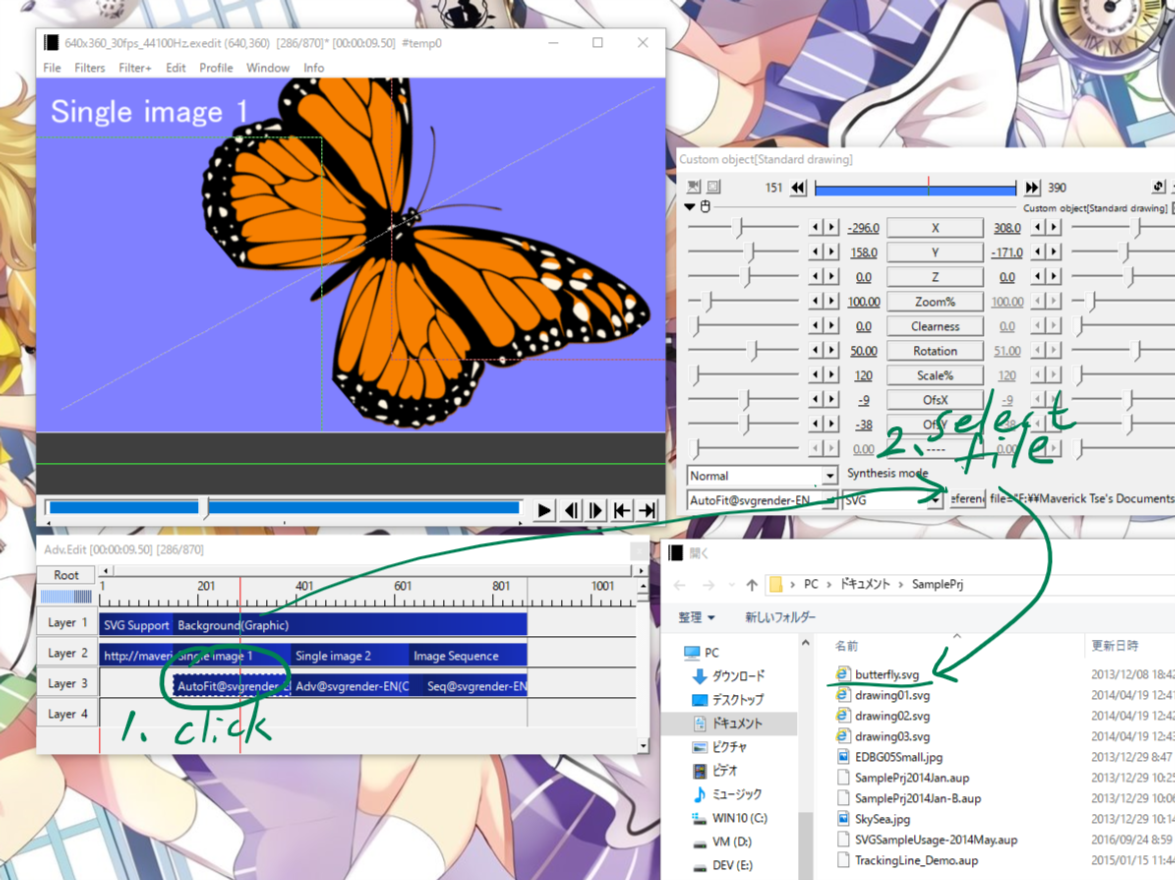This screenshot has height=880, width=1175.
Task: Open the Profile menu
Action: tap(217, 67)
